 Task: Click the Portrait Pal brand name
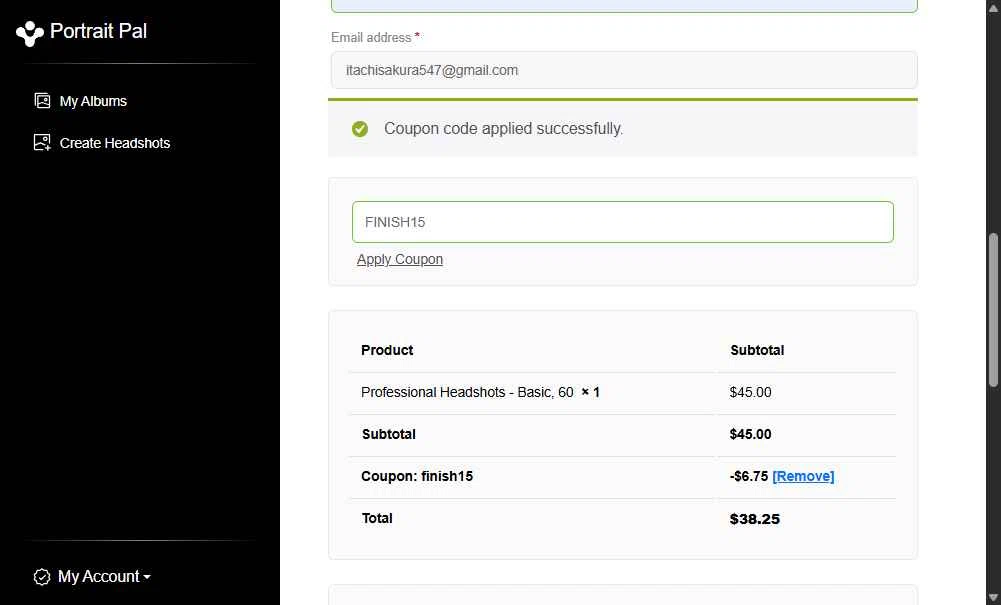[x=98, y=31]
